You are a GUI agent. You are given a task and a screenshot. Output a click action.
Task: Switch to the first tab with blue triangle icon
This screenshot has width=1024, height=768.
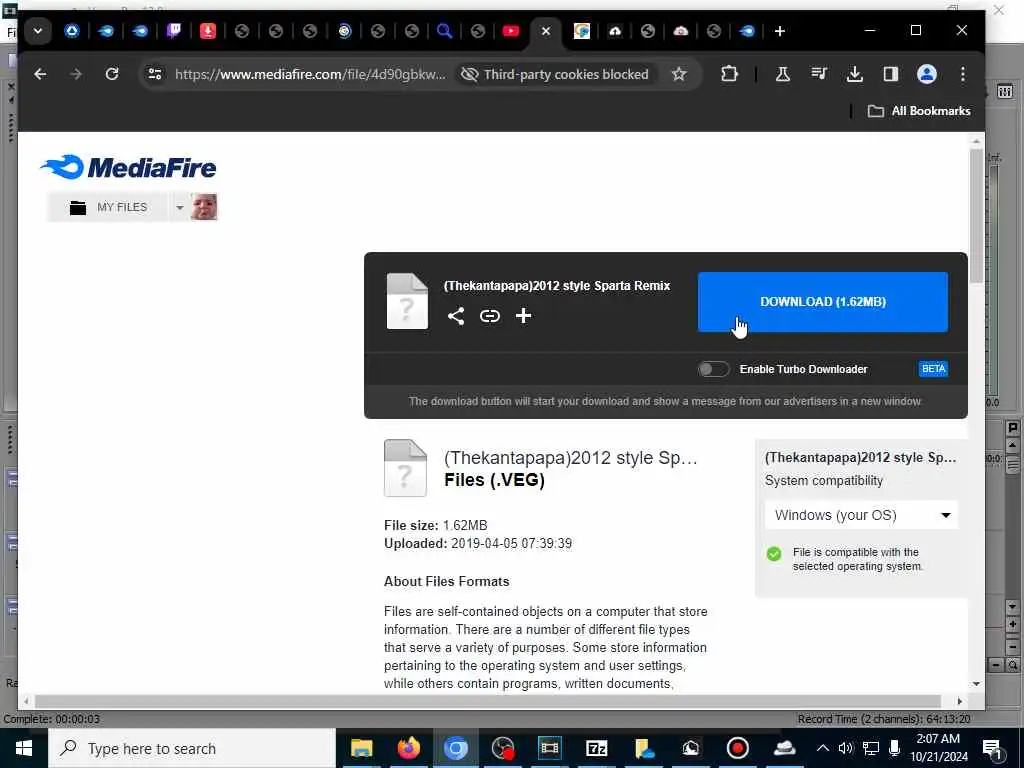pos(72,31)
